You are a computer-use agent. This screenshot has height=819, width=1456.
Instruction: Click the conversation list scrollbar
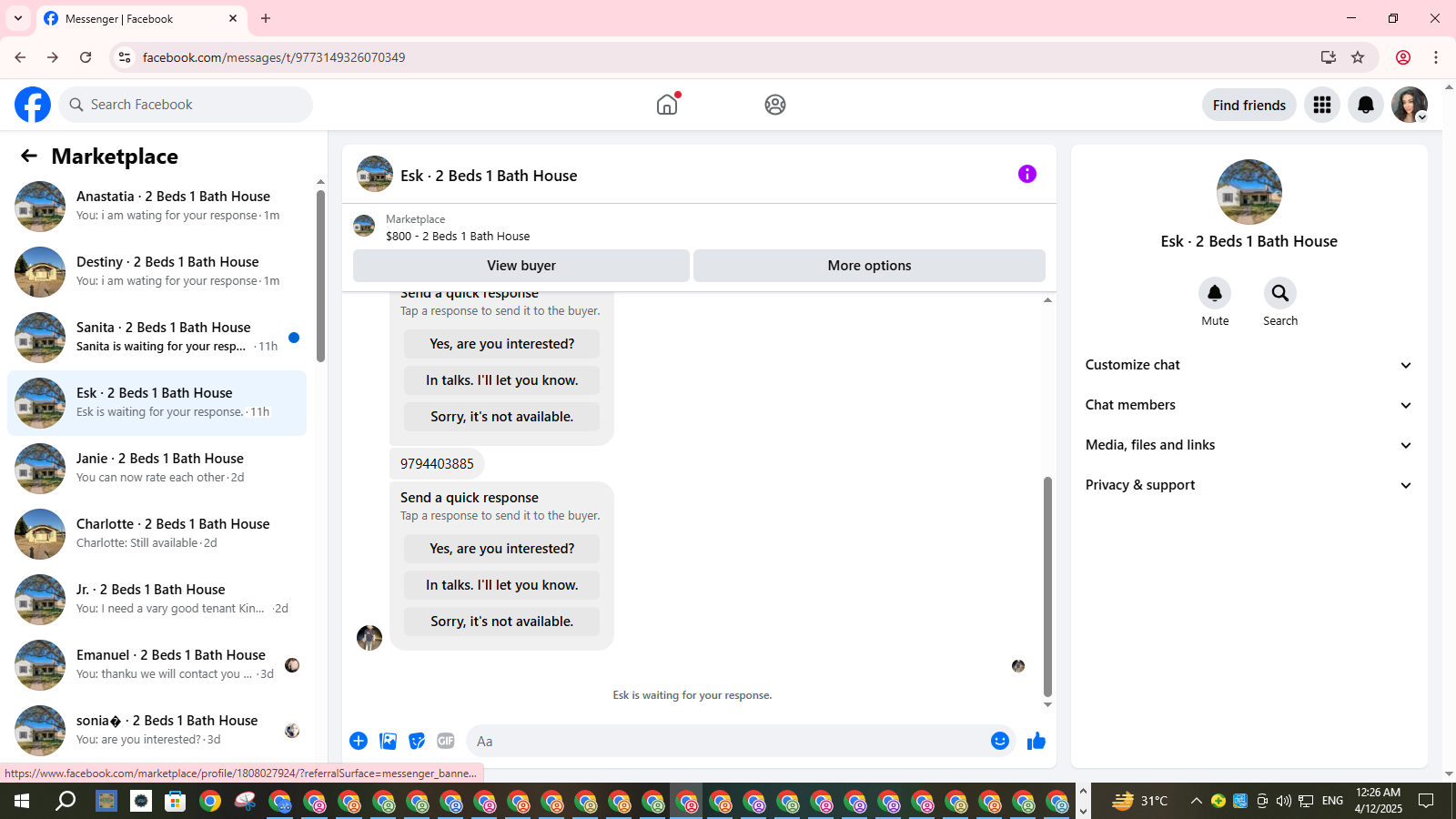point(320,276)
